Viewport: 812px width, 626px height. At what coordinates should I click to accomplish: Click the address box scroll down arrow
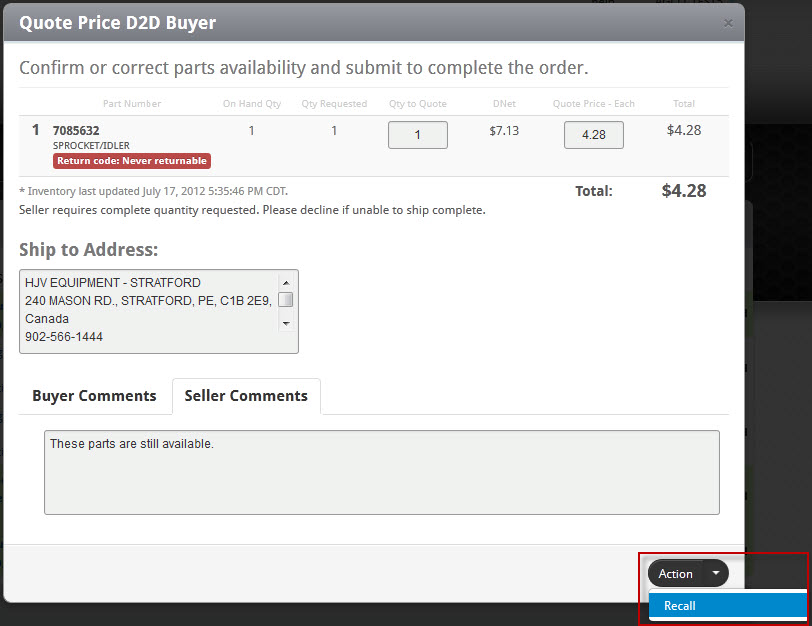tap(286, 324)
